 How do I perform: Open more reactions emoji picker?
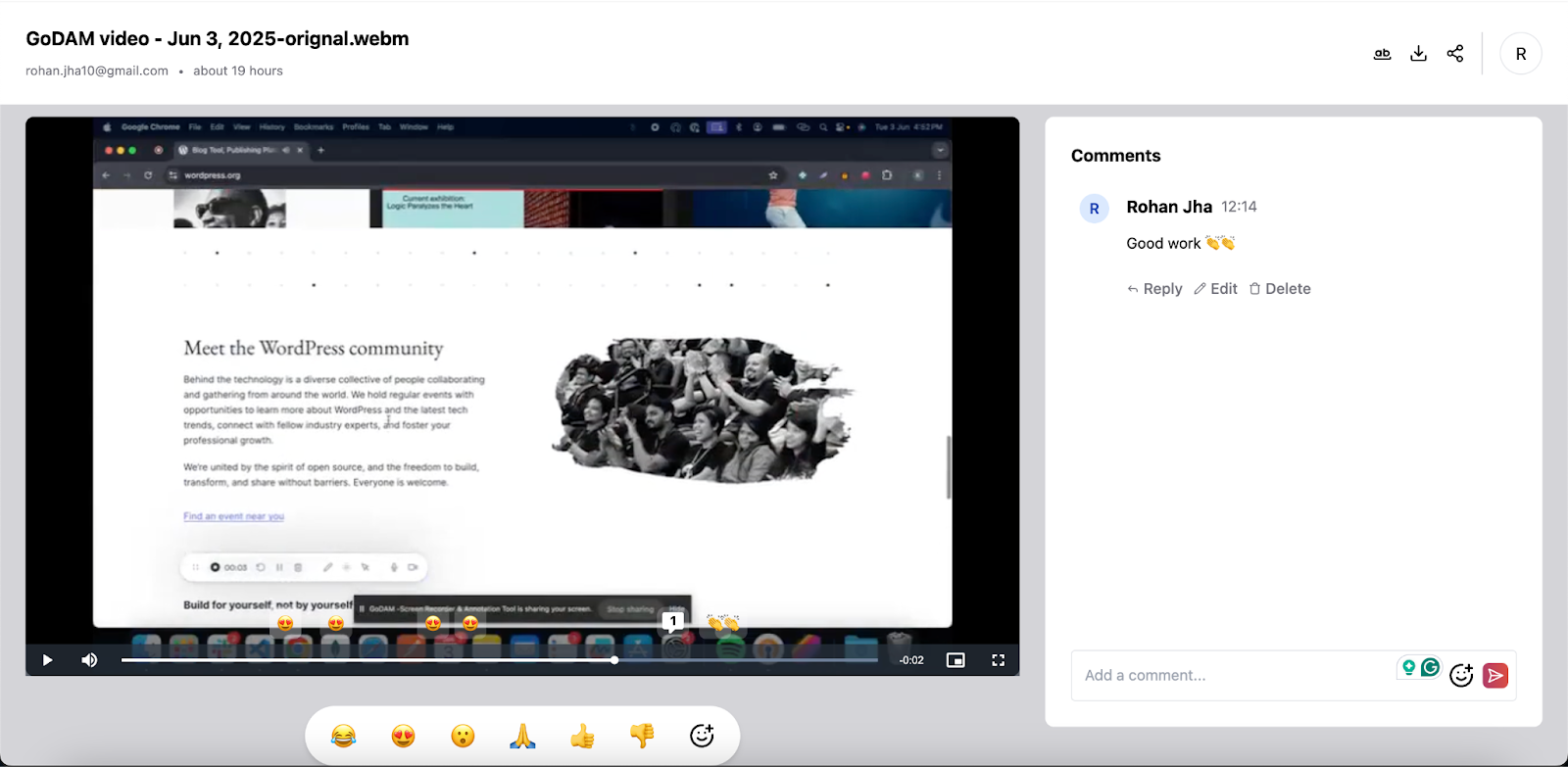(x=702, y=736)
